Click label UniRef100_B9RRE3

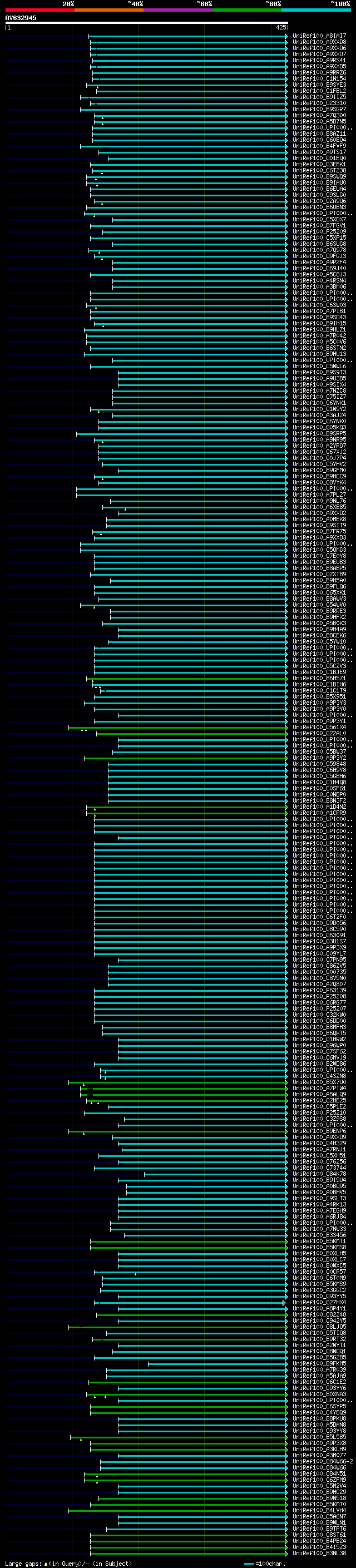[319, 611]
